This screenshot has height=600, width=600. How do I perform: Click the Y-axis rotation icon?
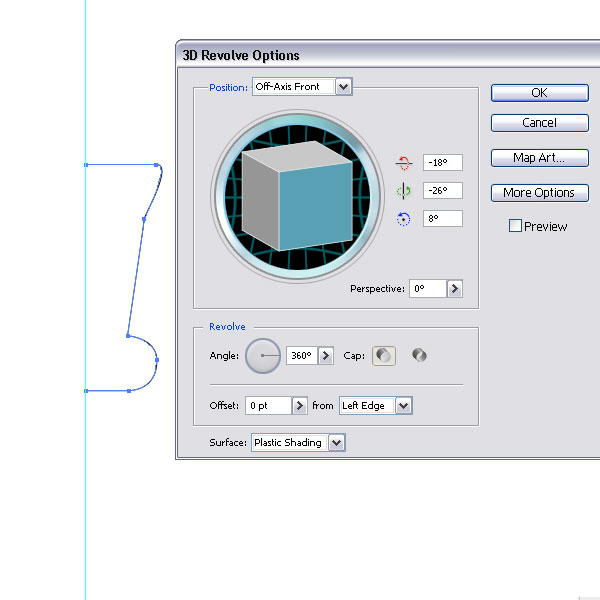tap(403, 191)
